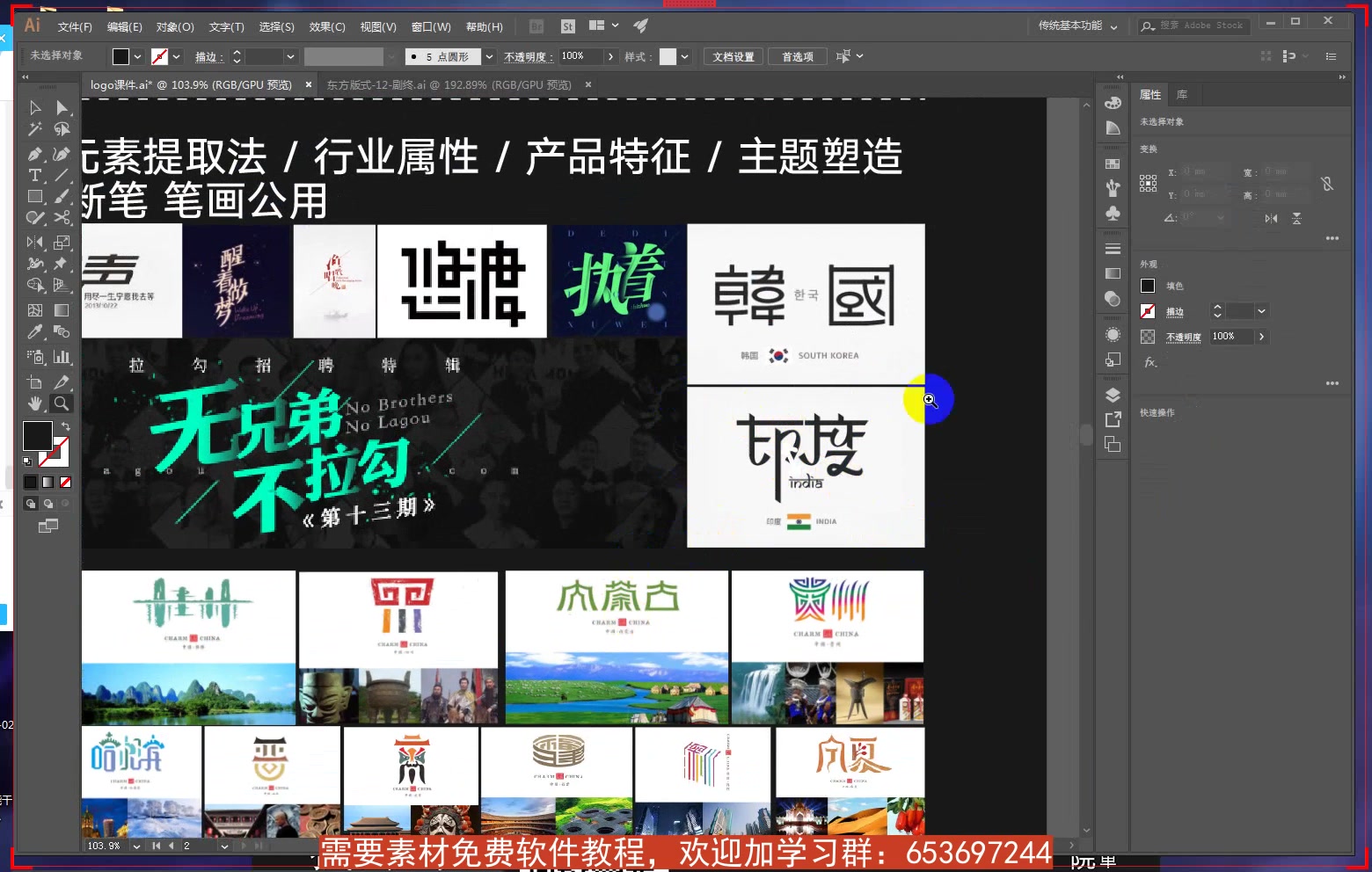The height and width of the screenshot is (872, 1372).
Task: Toggle flip vertical in Transform section
Action: [1296, 218]
